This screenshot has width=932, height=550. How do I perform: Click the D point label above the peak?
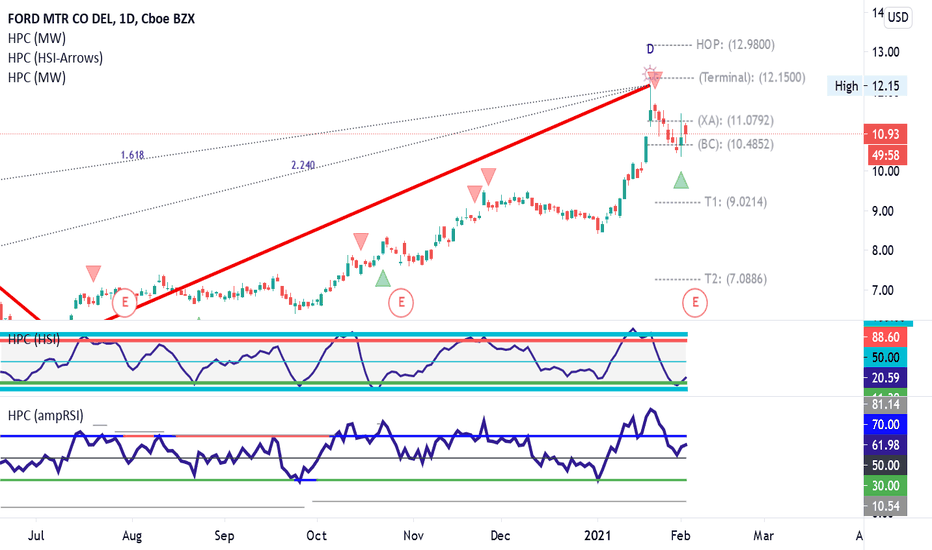point(650,49)
